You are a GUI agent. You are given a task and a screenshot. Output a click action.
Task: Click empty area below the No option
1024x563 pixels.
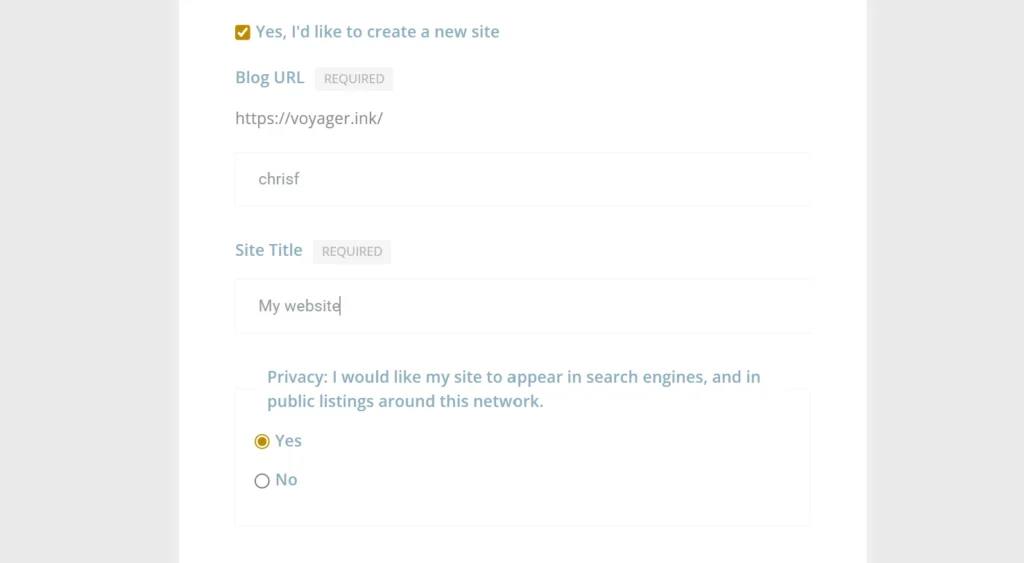point(520,508)
